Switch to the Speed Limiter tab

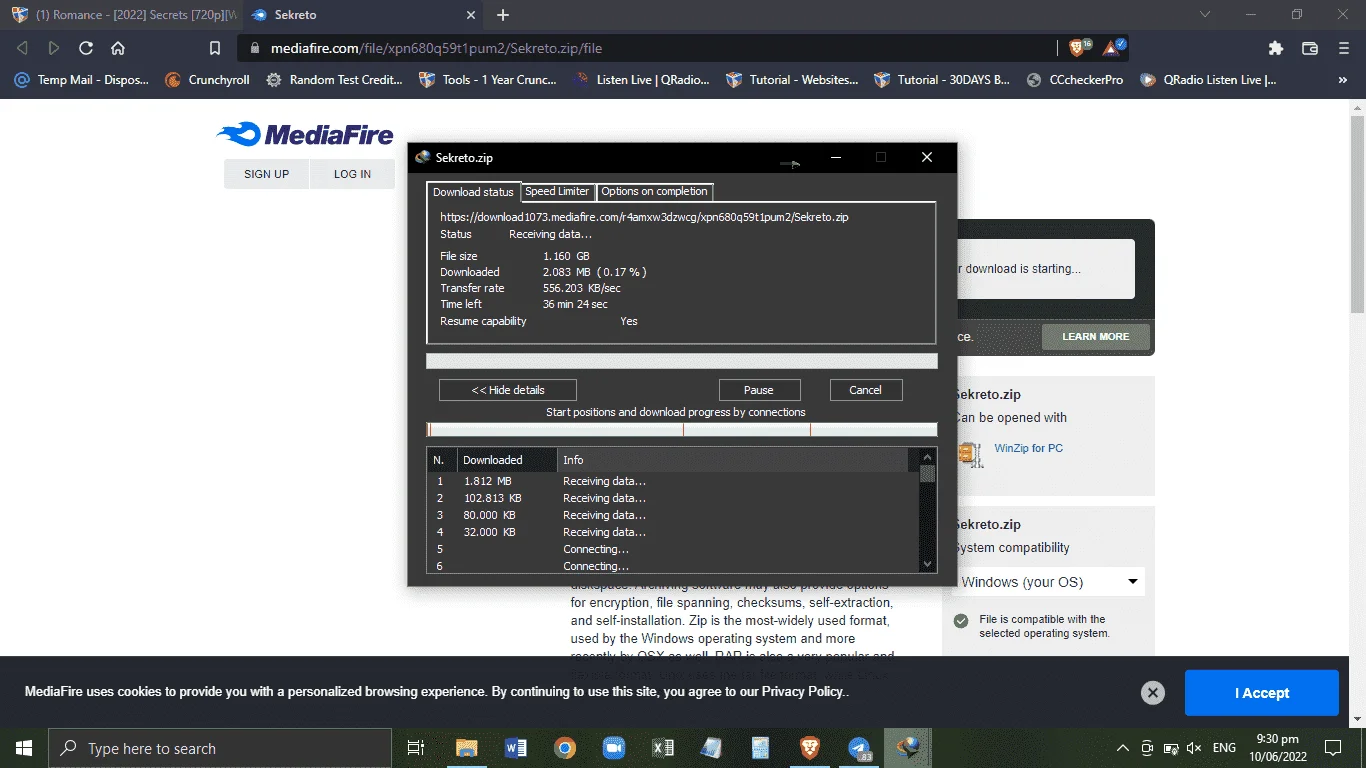coord(557,191)
